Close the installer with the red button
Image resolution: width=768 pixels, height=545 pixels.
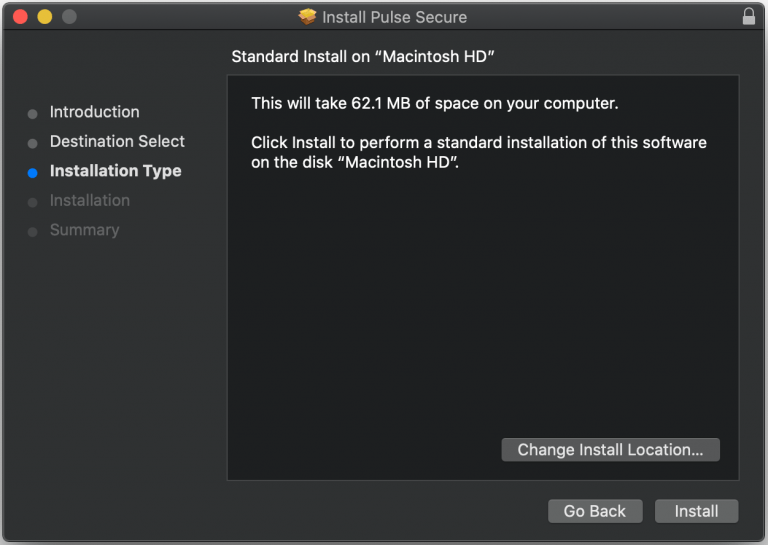[x=20, y=17]
